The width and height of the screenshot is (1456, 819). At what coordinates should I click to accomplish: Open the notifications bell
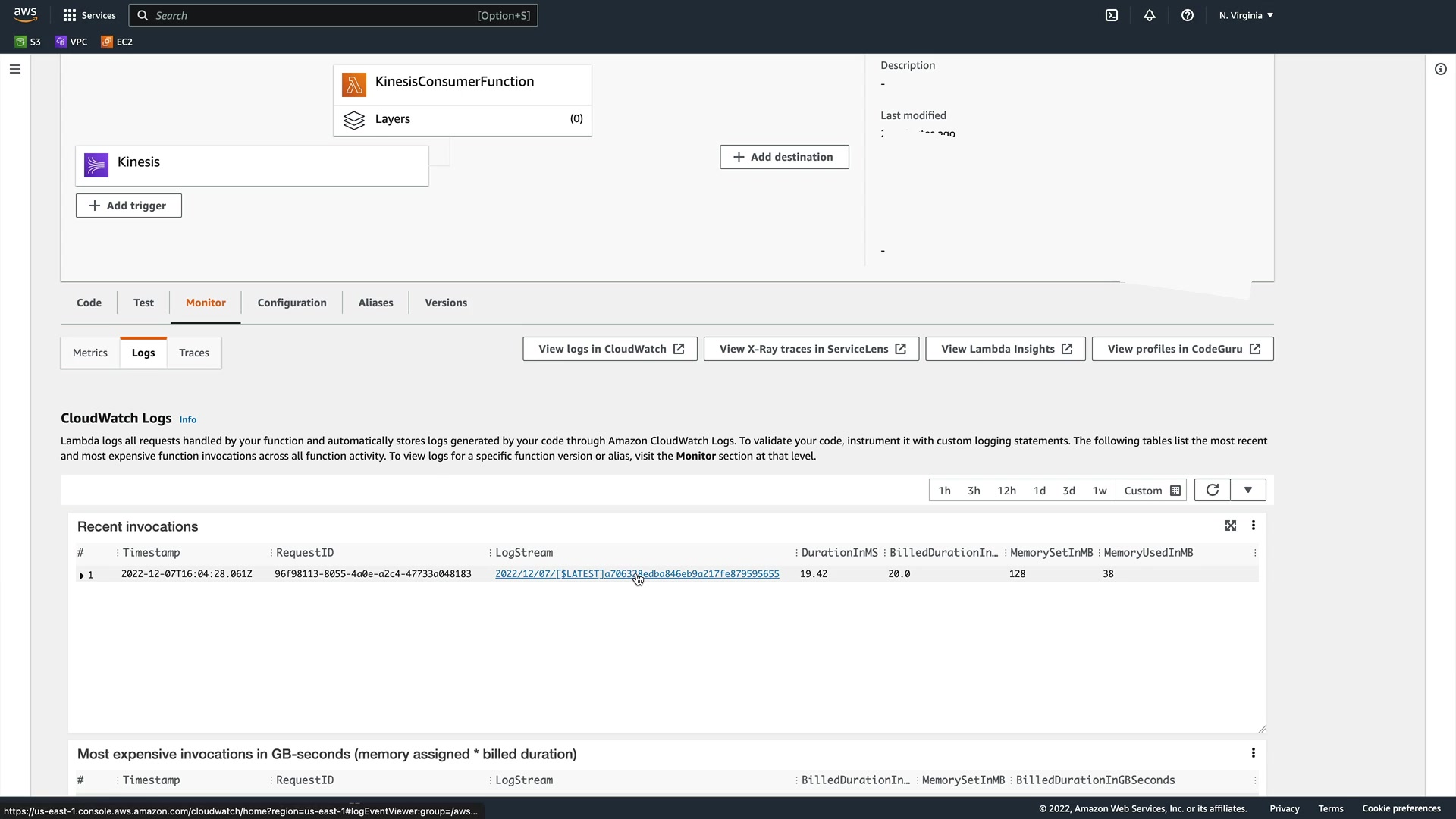pyautogui.click(x=1150, y=15)
